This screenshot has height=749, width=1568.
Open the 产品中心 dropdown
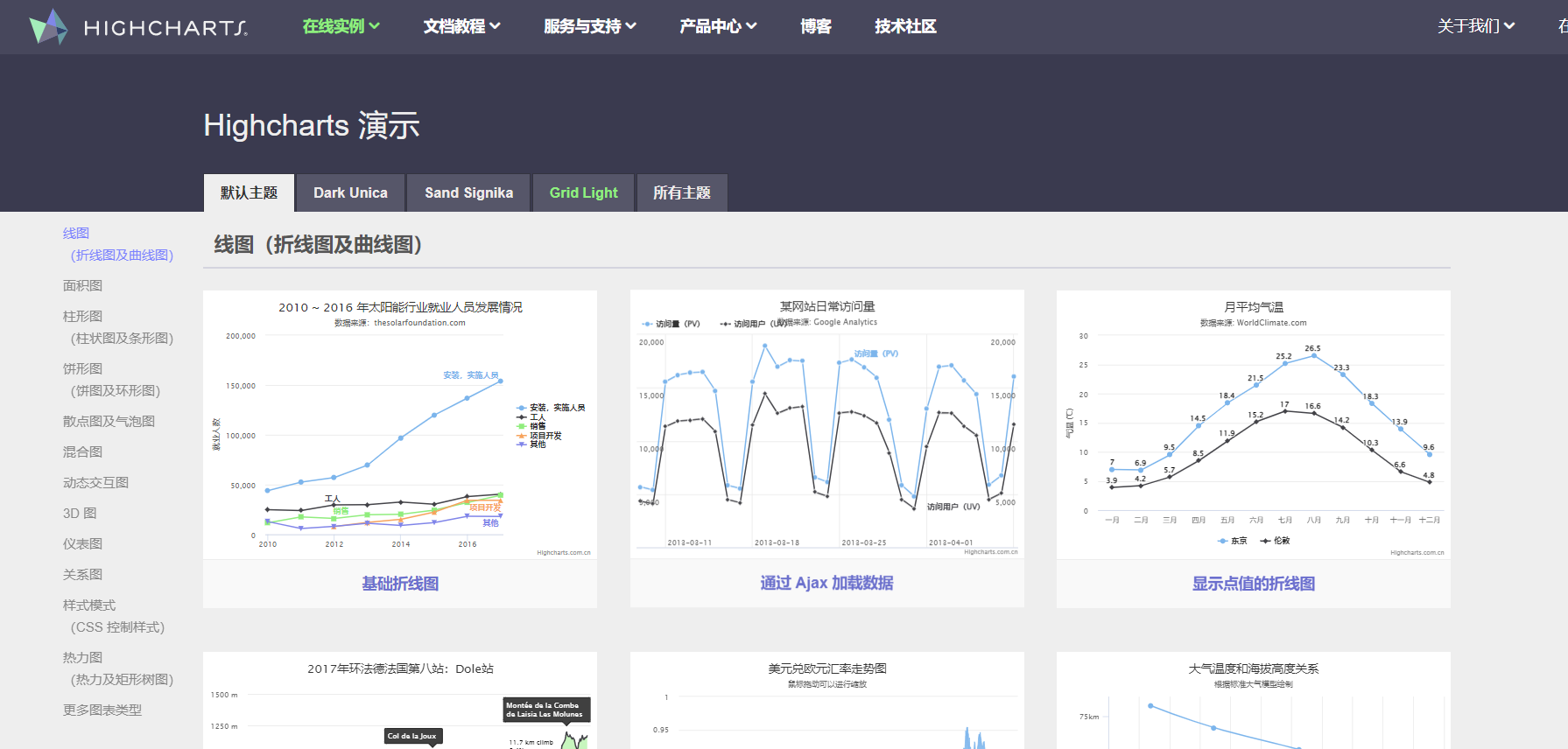tap(718, 26)
